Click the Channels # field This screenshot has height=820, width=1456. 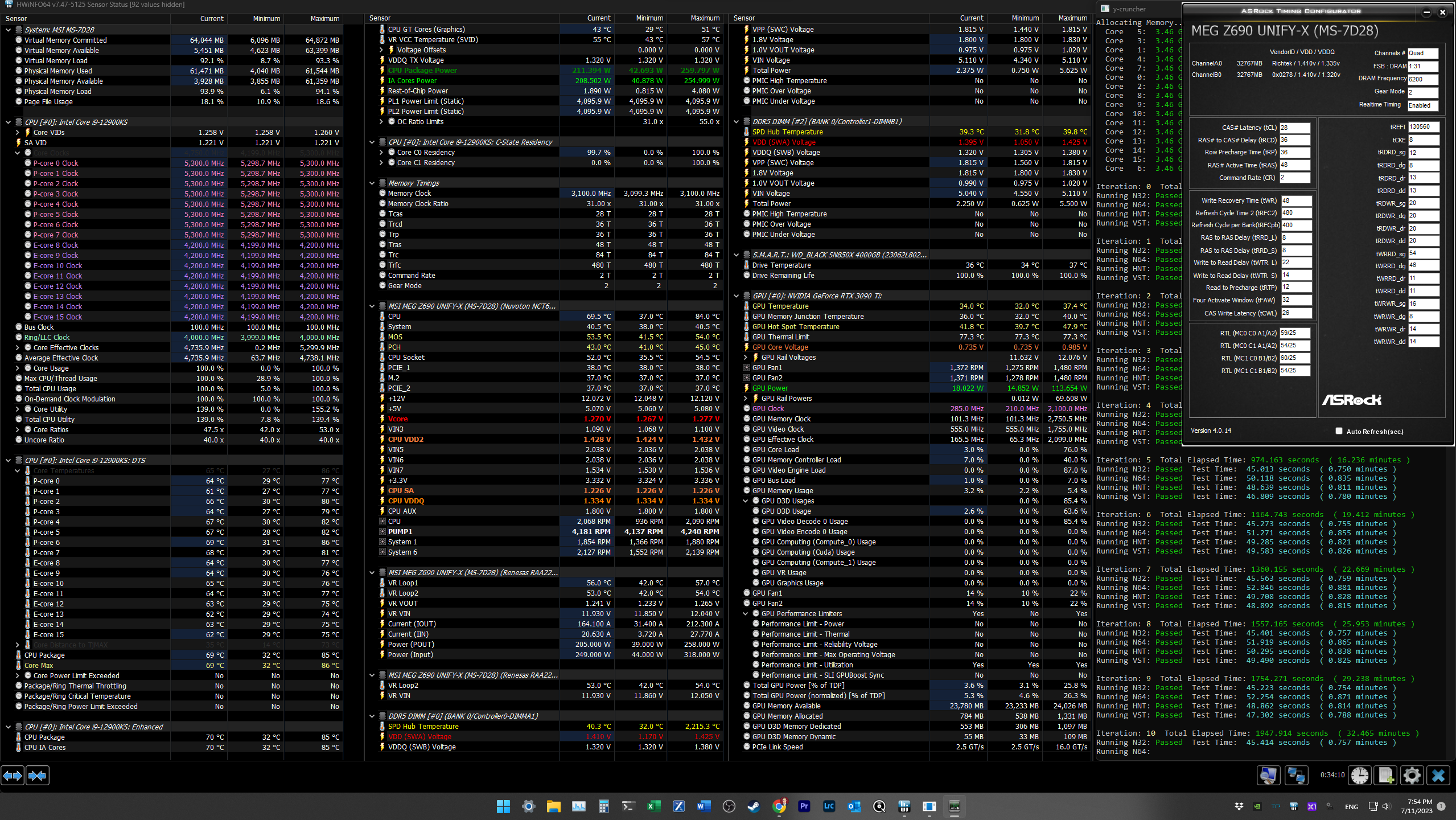[1423, 53]
